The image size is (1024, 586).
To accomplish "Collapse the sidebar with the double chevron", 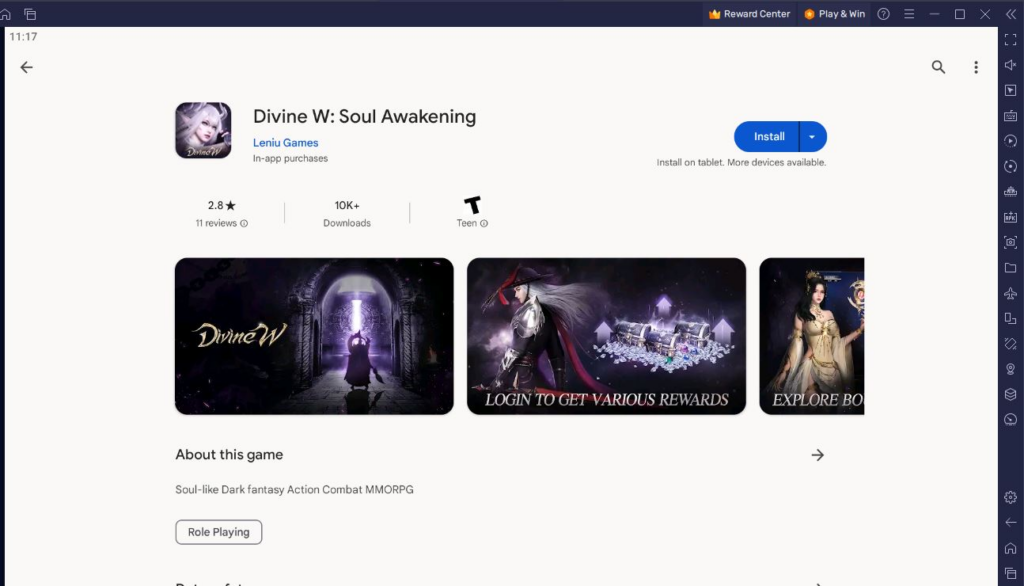I will click(x=1013, y=13).
